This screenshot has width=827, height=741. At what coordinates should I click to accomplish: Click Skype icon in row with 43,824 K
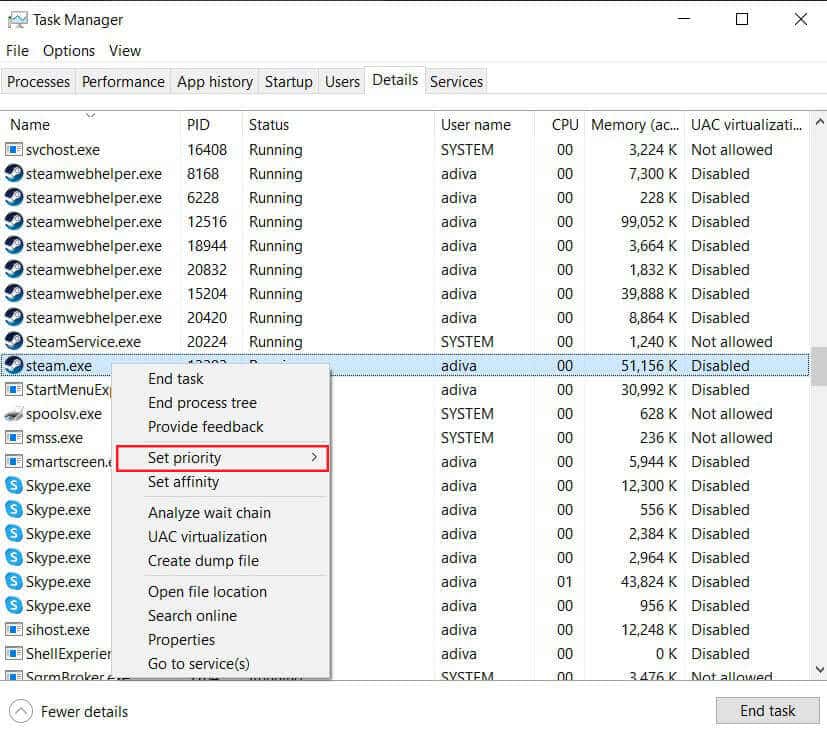14,581
